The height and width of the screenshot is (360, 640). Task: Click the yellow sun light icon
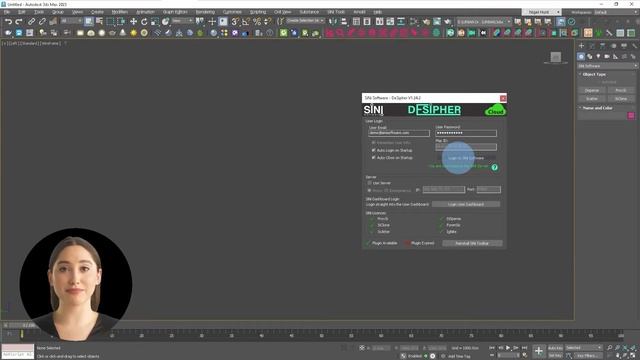click(x=133, y=33)
